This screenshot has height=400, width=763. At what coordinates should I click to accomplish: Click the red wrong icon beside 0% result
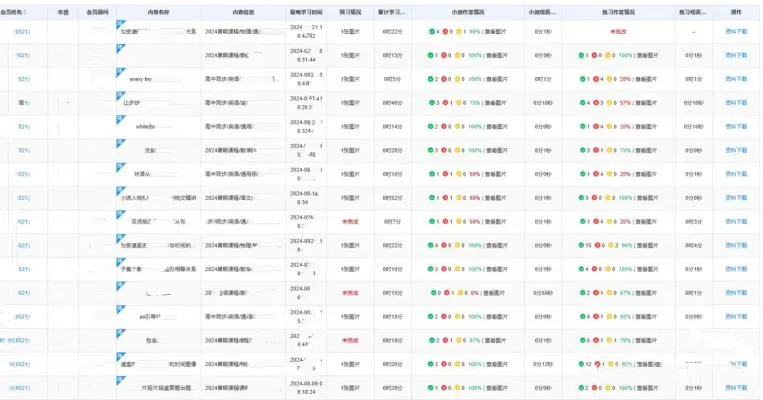pyautogui.click(x=446, y=293)
